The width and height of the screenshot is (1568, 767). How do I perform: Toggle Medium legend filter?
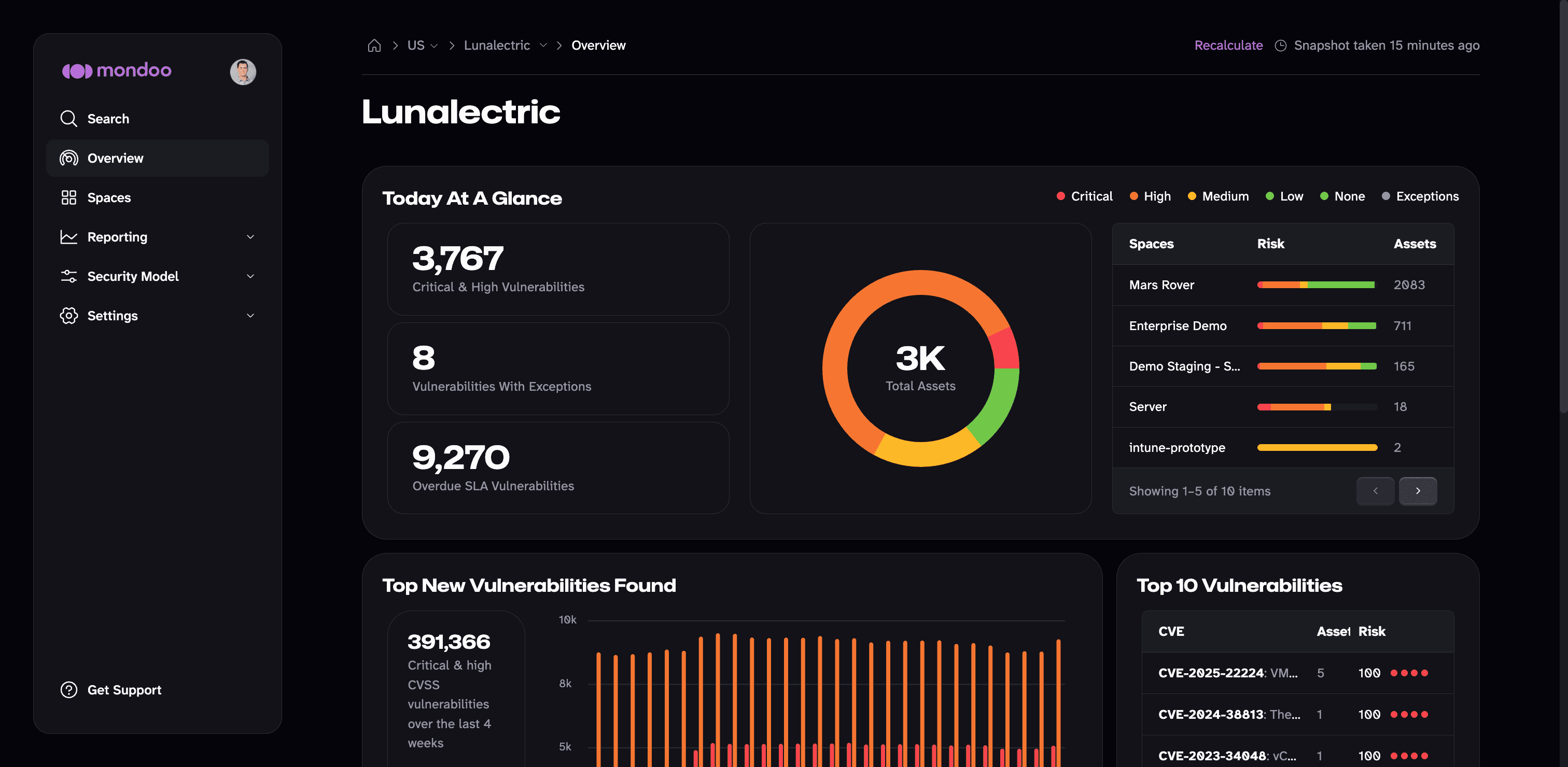click(x=1218, y=196)
